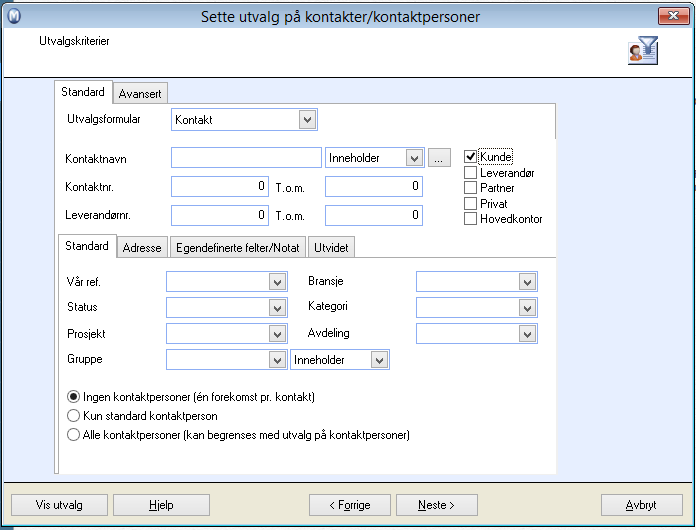This screenshot has height=530, width=696.
Task: Expand the Bransje dropdown
Action: coord(527,283)
